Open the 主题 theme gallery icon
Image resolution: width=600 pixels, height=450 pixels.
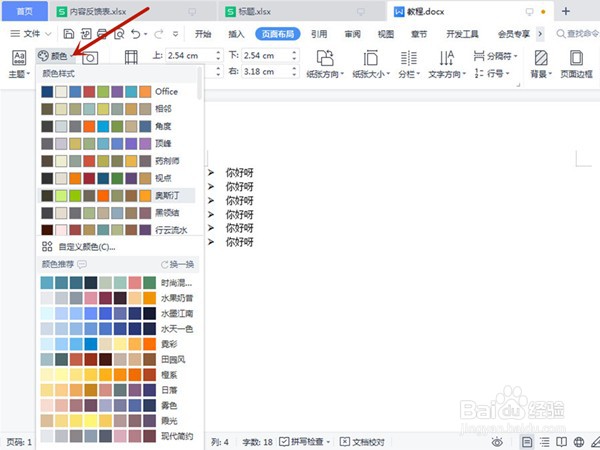click(19, 58)
